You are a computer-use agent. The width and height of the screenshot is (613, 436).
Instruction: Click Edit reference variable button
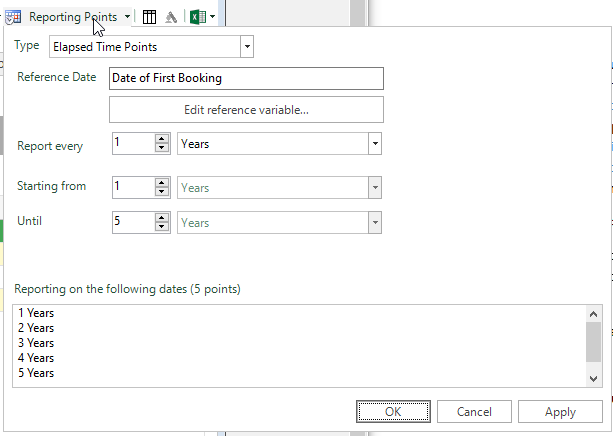coord(246,110)
